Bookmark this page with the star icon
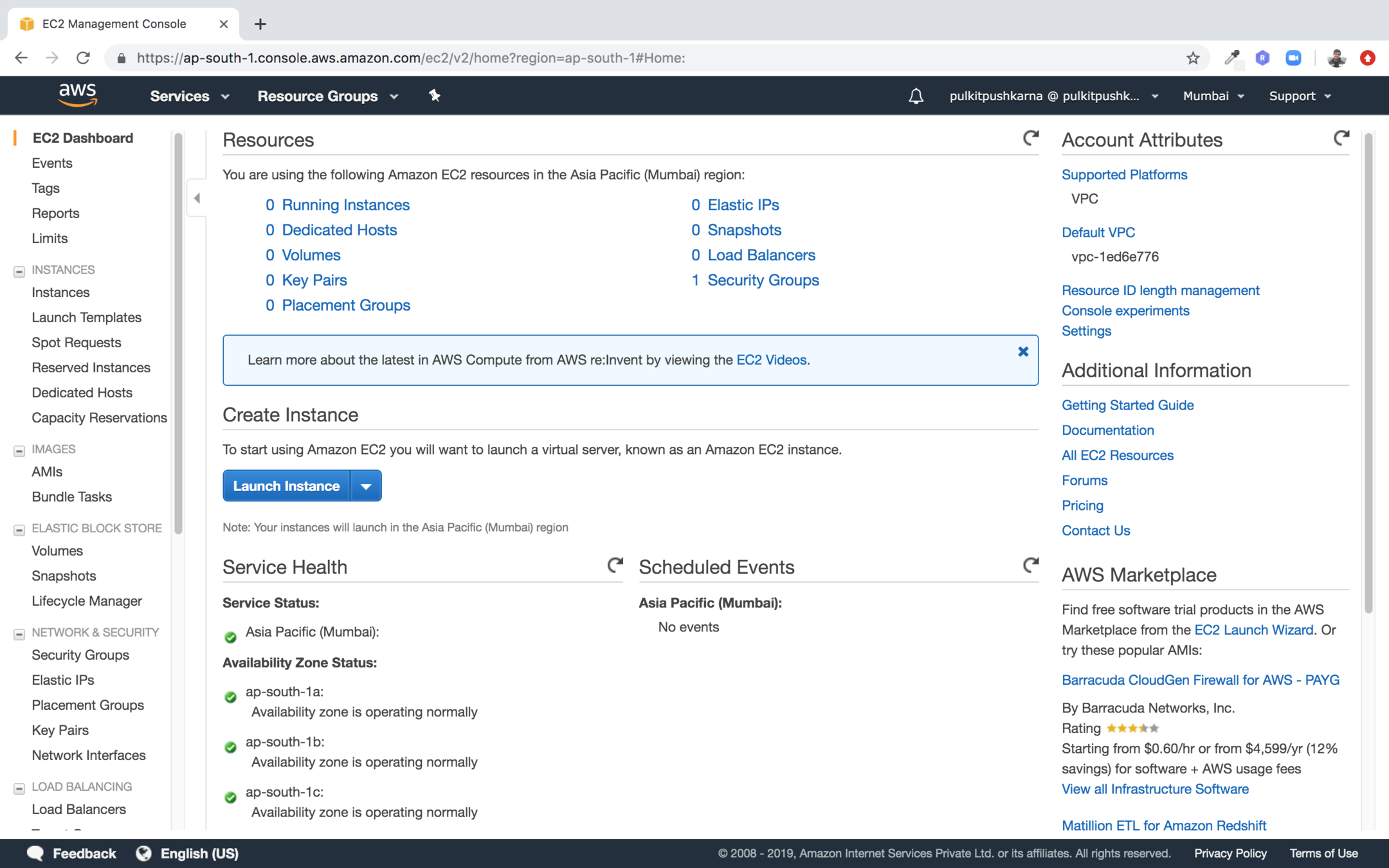 click(1193, 58)
